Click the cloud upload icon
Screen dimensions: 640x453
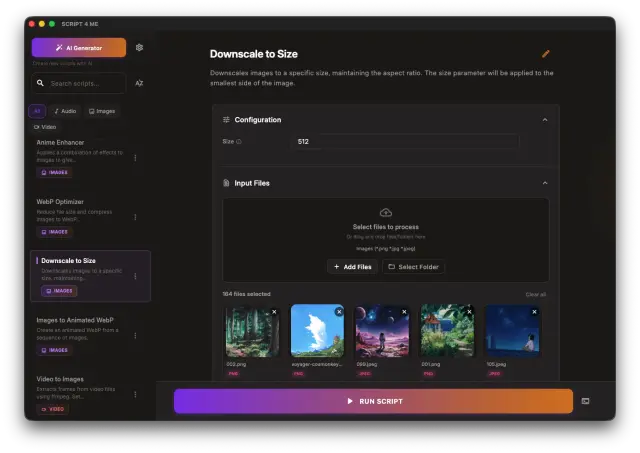386,212
